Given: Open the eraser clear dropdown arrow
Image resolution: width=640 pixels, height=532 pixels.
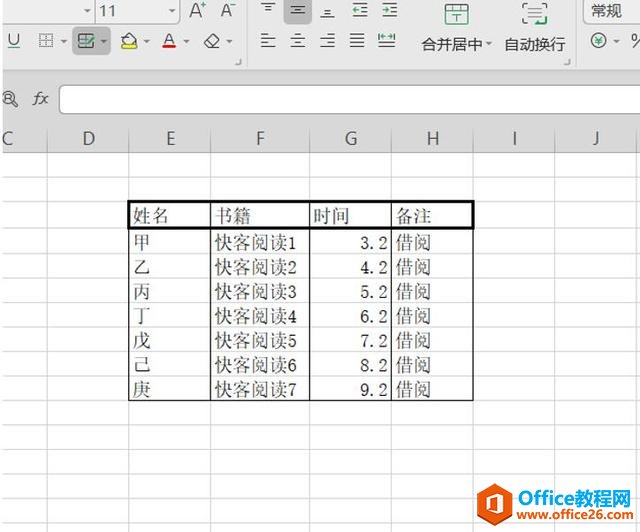Looking at the screenshot, I should pyautogui.click(x=229, y=41).
